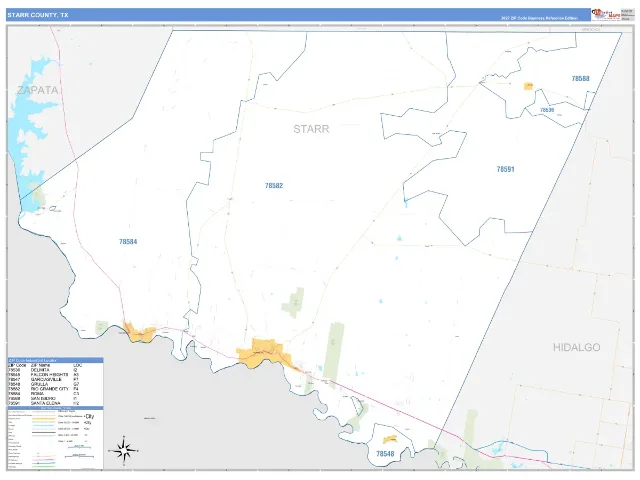This screenshot has height=480, width=640.
Task: Click the orange line swatch in the legend
Action: point(44,419)
